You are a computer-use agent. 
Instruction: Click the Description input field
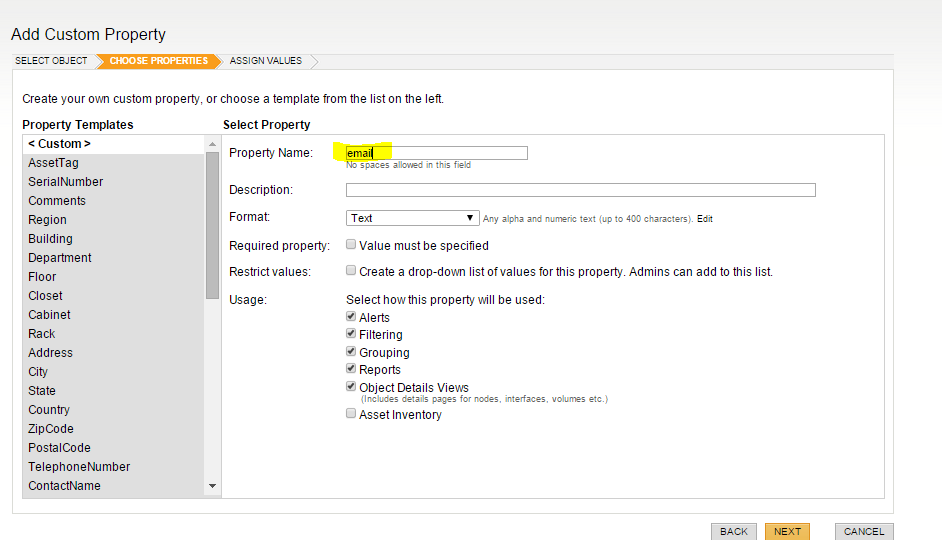(x=580, y=190)
